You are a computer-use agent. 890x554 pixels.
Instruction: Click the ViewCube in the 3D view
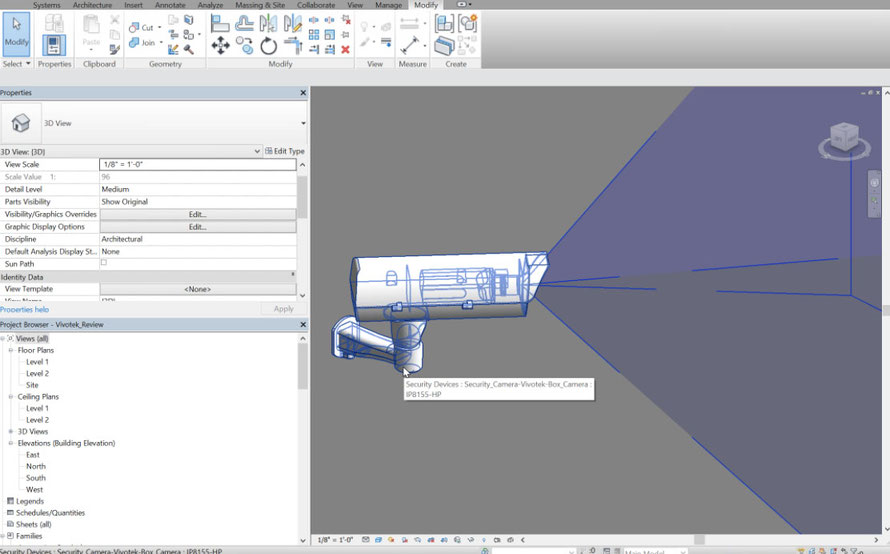pyautogui.click(x=845, y=139)
